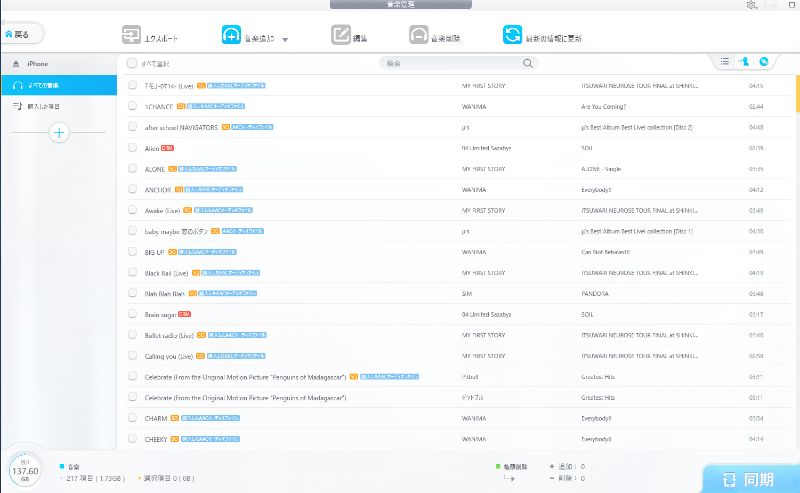Select the checkbox for ALONE
800x493 pixels.
pyautogui.click(x=133, y=168)
